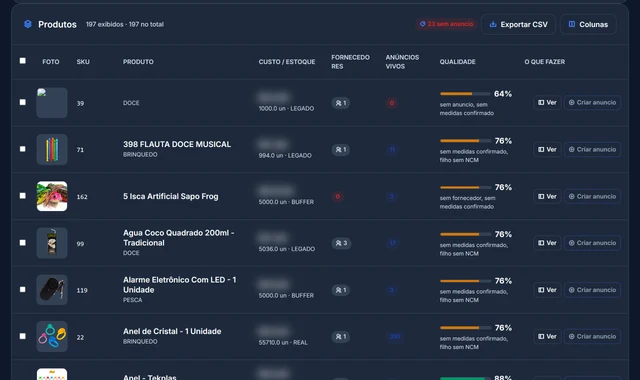The width and height of the screenshot is (640, 380).
Task: Click the 76% quality bar of Anel de Cristal
Action: [x=465, y=328]
